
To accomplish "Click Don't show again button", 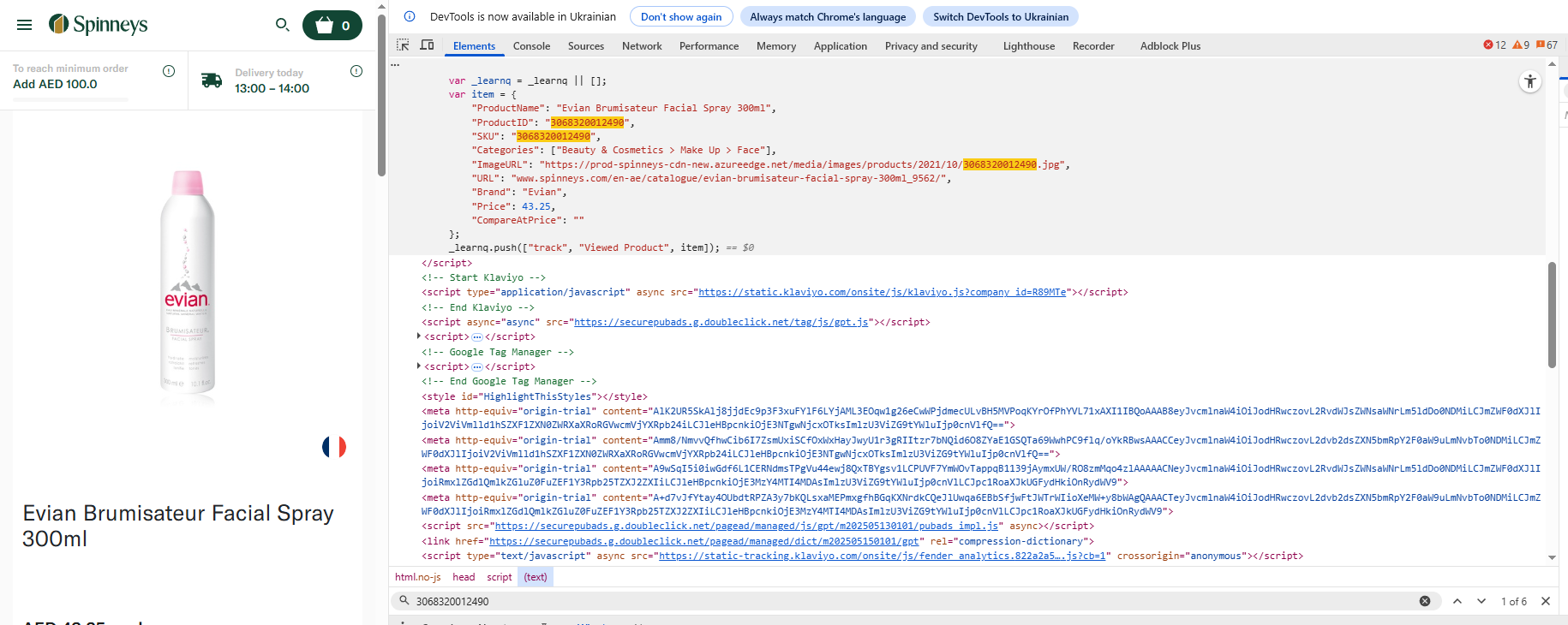I will (681, 16).
